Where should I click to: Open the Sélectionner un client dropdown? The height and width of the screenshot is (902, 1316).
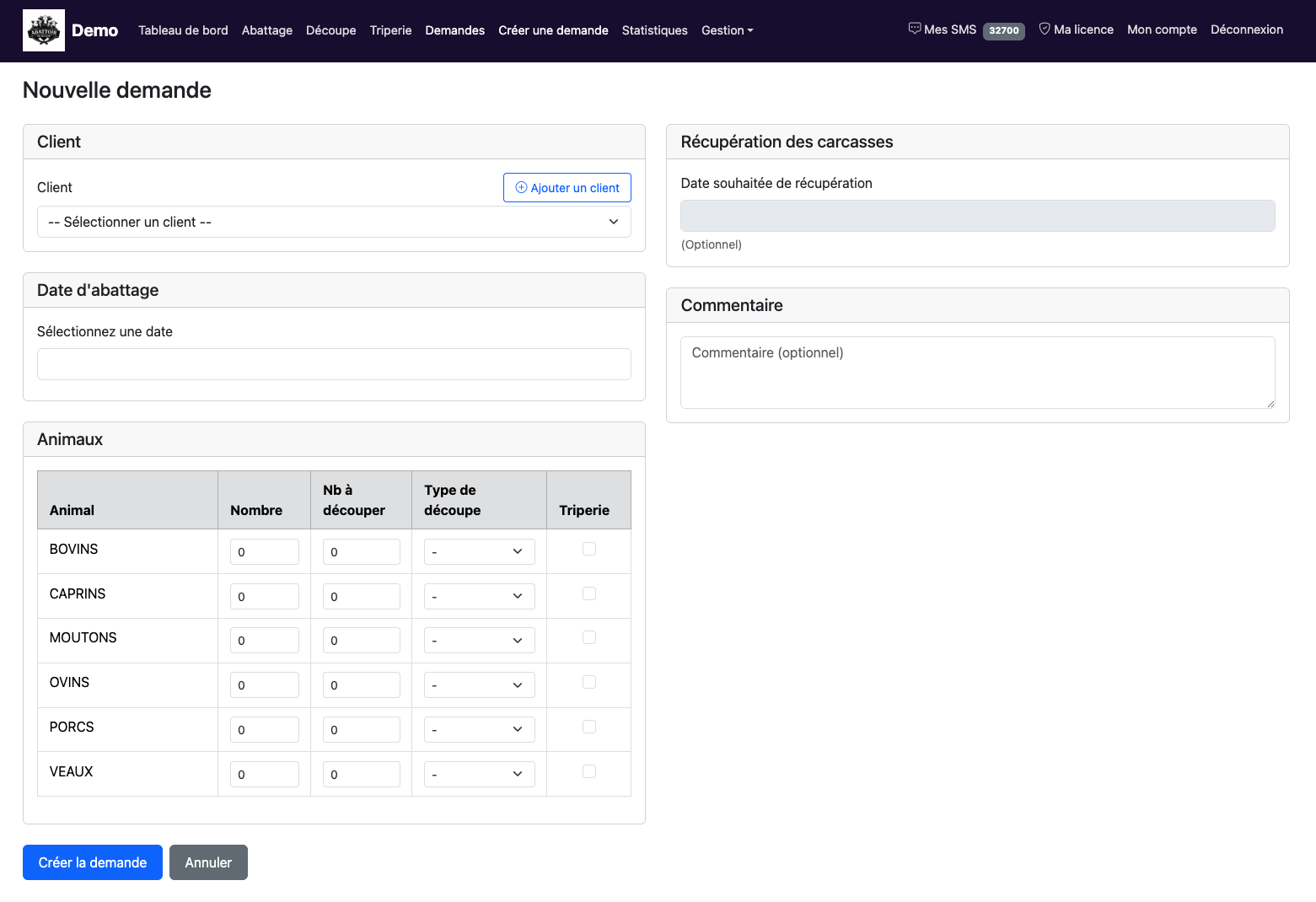334,222
